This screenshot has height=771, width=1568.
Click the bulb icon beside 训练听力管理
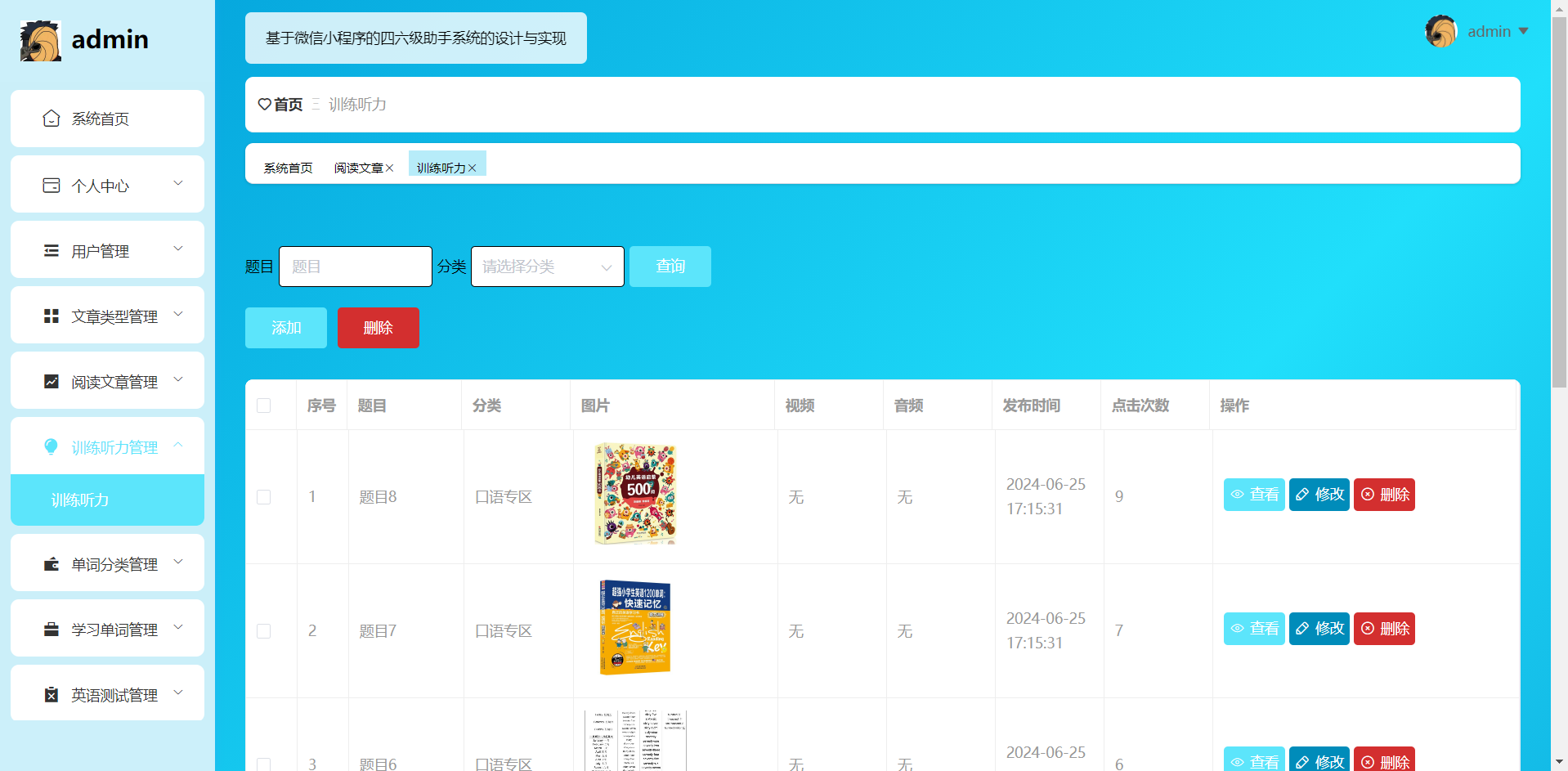52,446
